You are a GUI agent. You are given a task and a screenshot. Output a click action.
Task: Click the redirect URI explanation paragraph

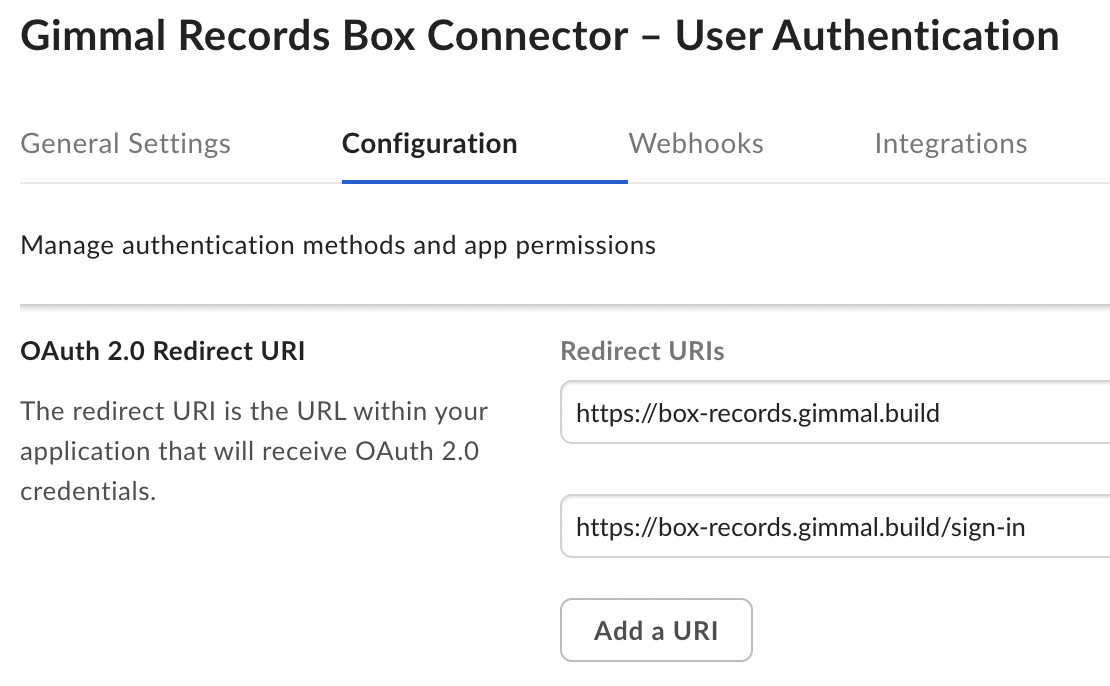click(x=254, y=451)
